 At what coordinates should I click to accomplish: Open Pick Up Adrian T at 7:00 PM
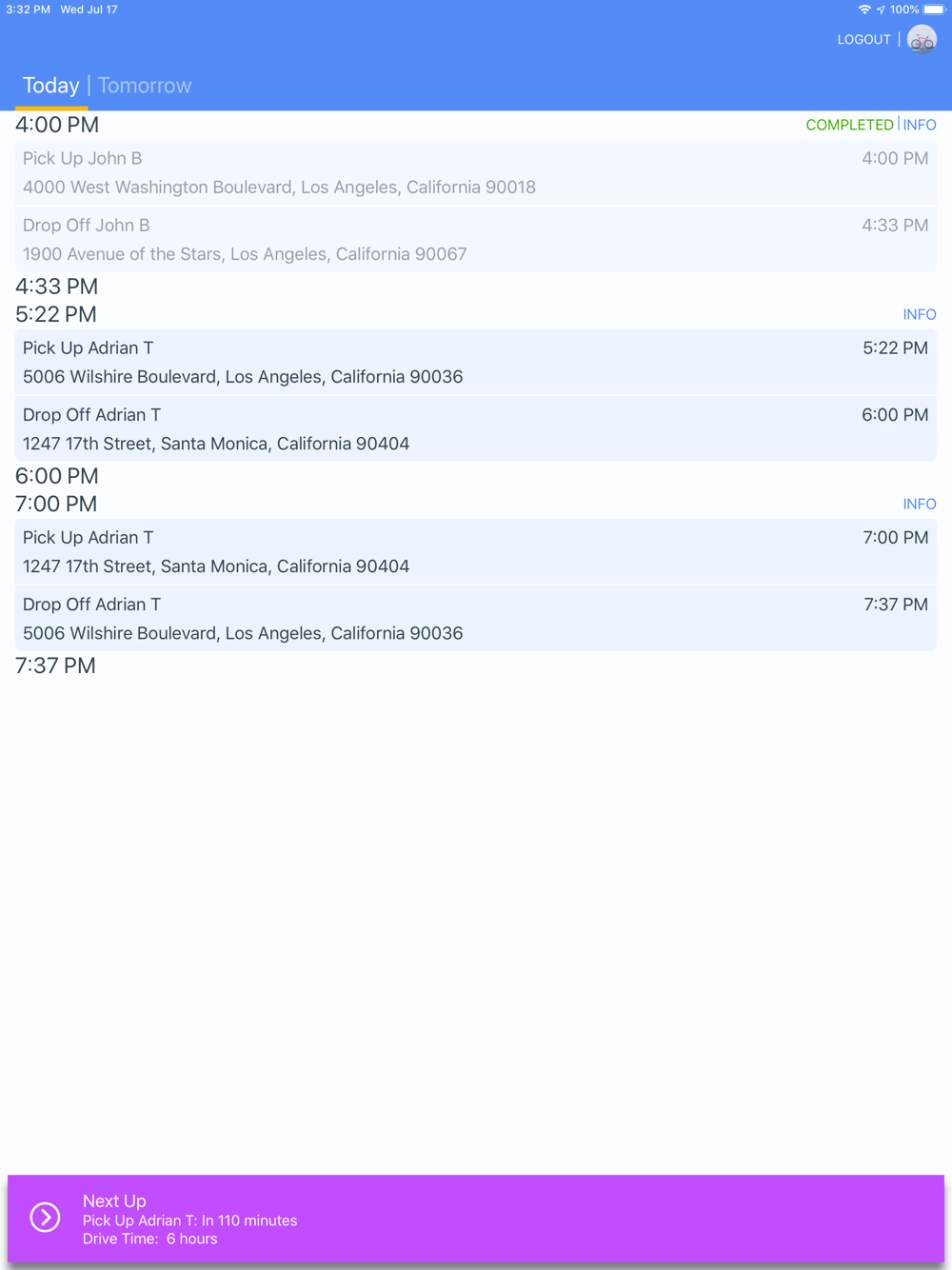click(475, 551)
